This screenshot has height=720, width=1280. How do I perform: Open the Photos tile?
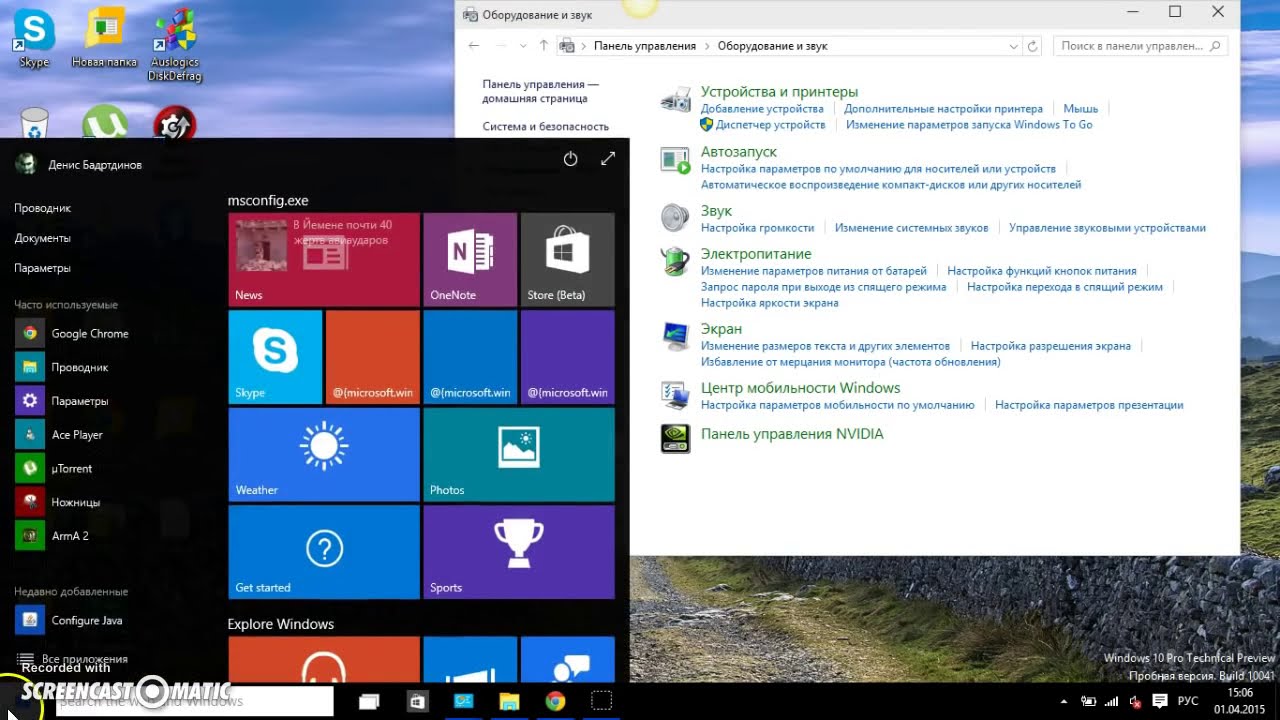pos(519,454)
